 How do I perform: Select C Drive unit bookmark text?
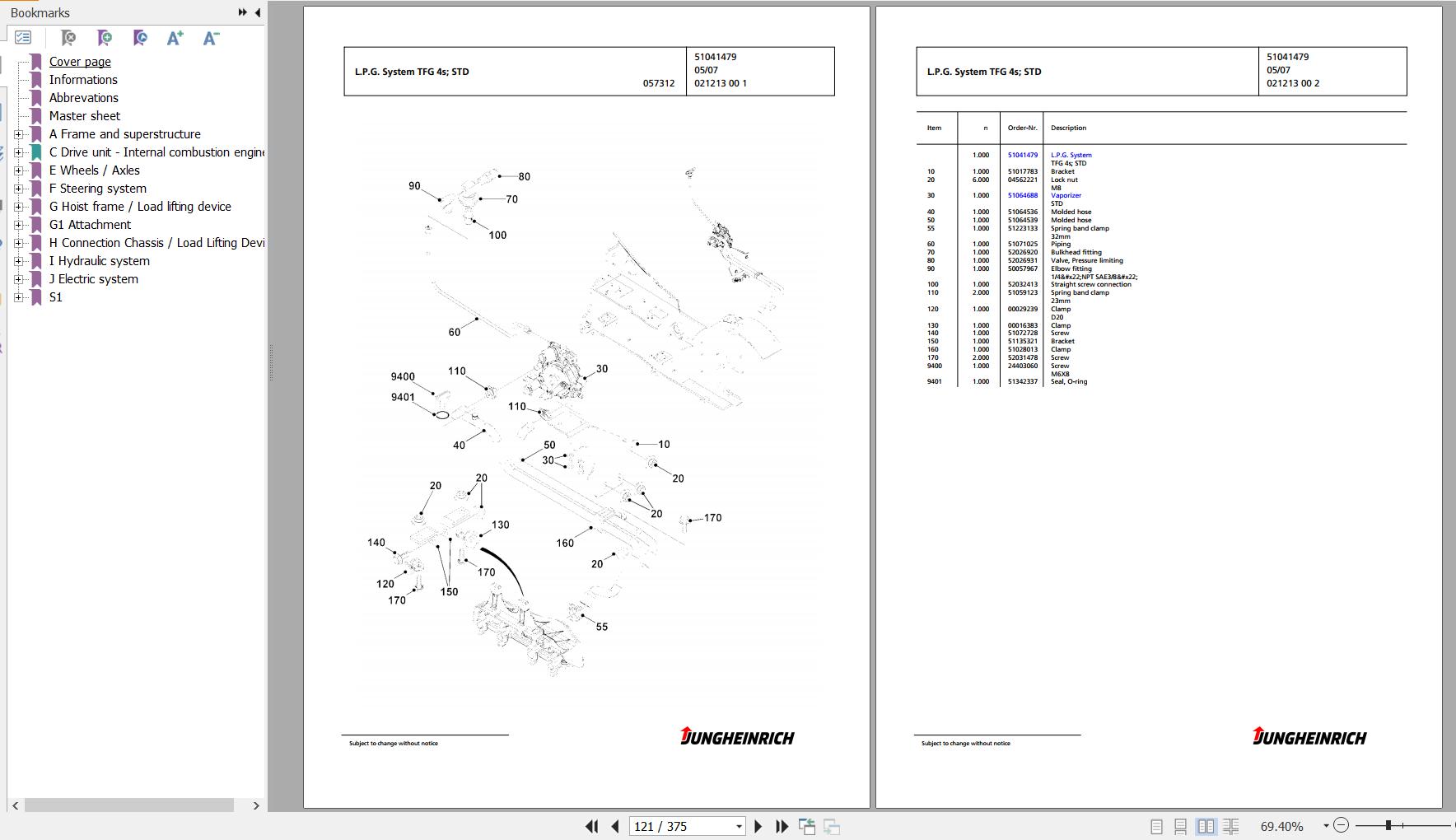(156, 152)
